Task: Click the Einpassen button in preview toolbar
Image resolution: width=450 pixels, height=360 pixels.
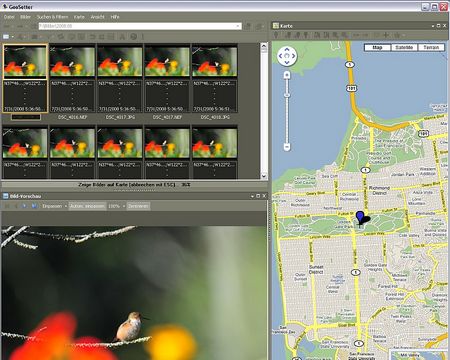Action: click(x=52, y=206)
